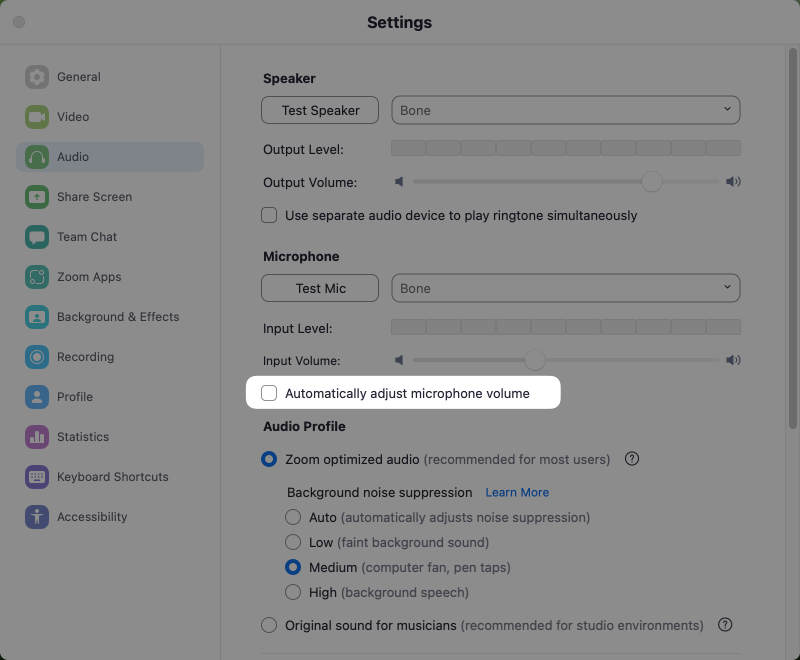Click the high volume icon for Input Volume

tap(733, 360)
